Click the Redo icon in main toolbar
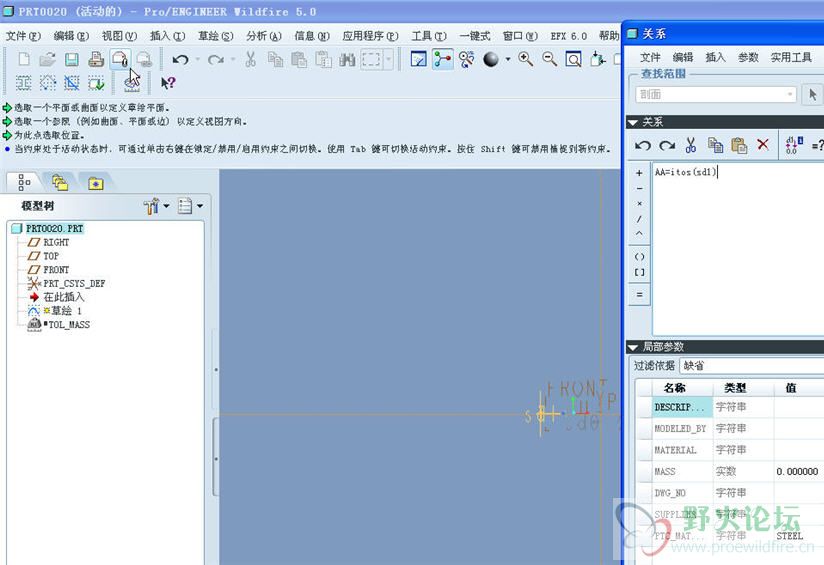 click(x=215, y=59)
